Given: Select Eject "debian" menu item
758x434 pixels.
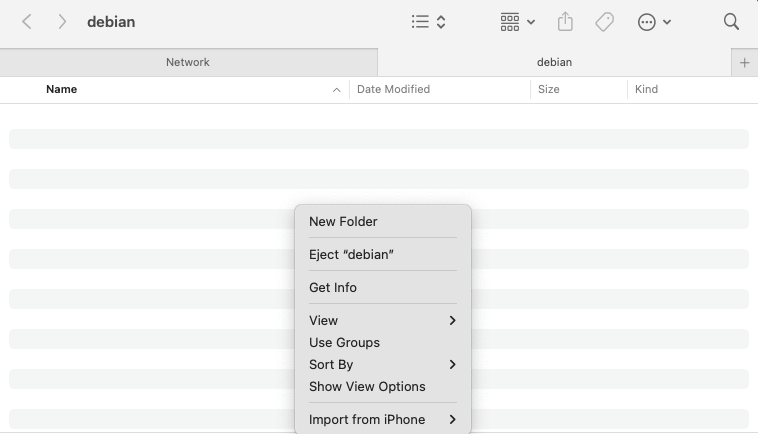Looking at the screenshot, I should click(x=351, y=255).
